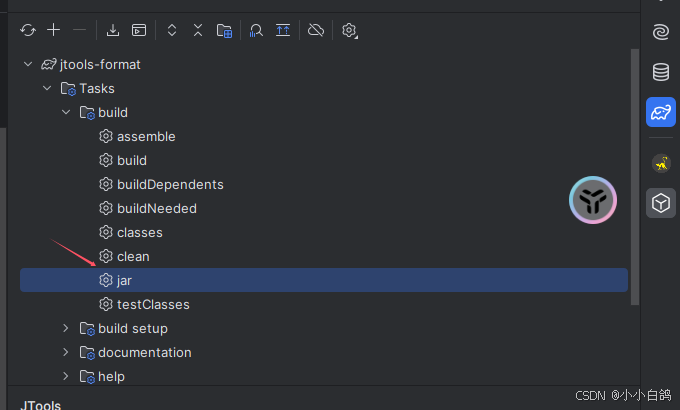
Task: Click the gear icon beside buildNeeded
Action: [x=106, y=208]
